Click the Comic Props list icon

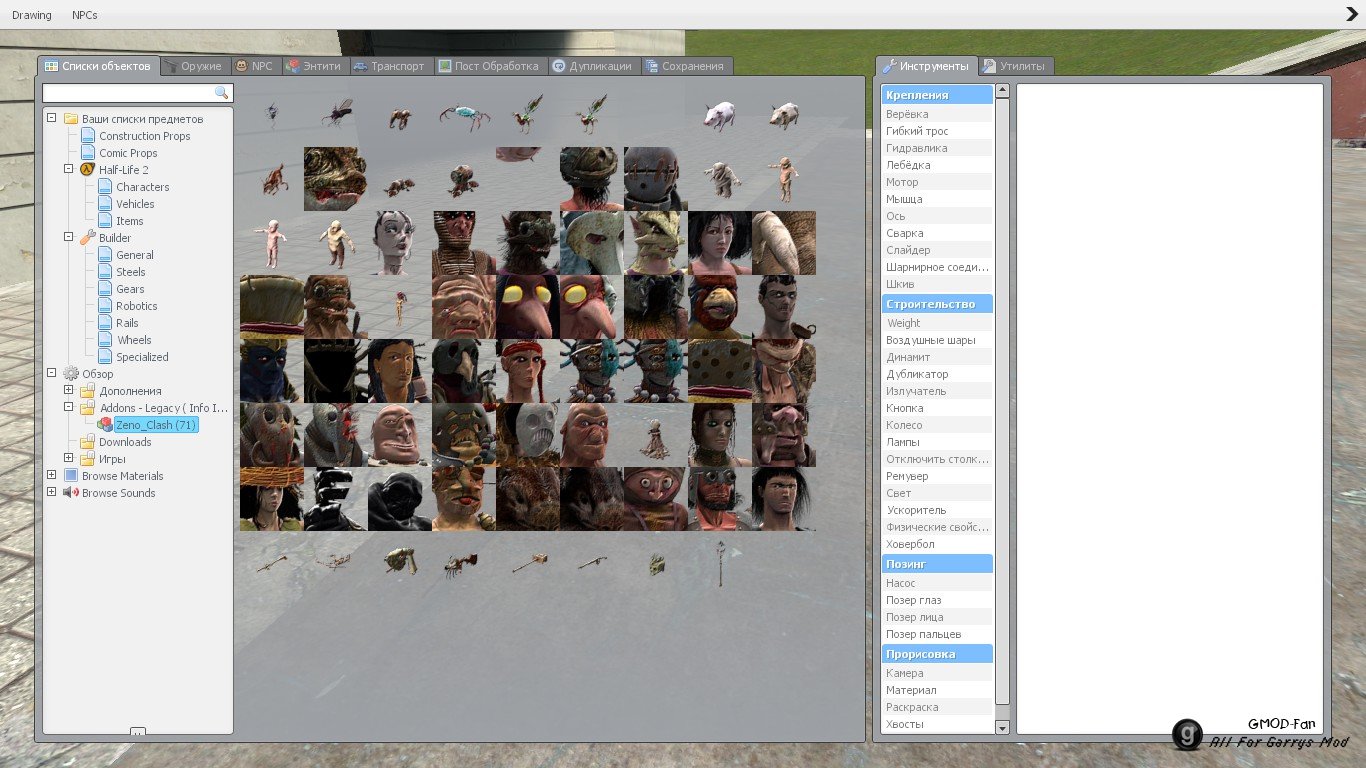click(x=87, y=153)
